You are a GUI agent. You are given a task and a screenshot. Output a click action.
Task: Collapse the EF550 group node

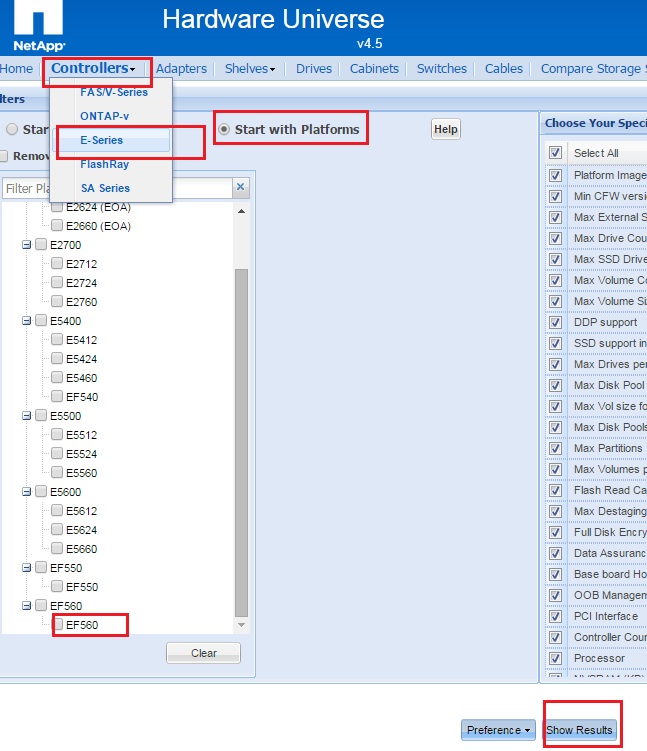[27, 568]
